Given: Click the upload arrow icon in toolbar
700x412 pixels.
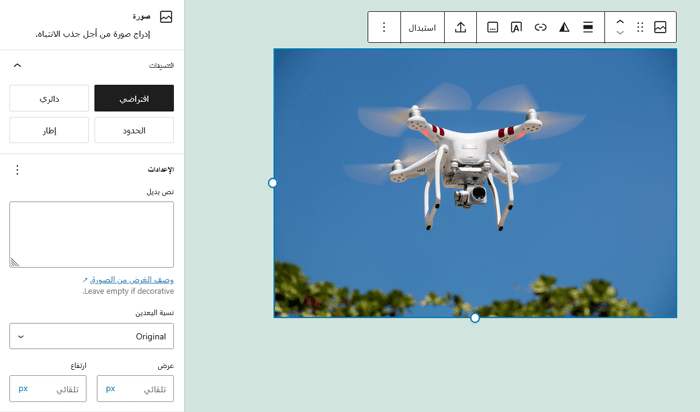Looking at the screenshot, I should (460, 27).
